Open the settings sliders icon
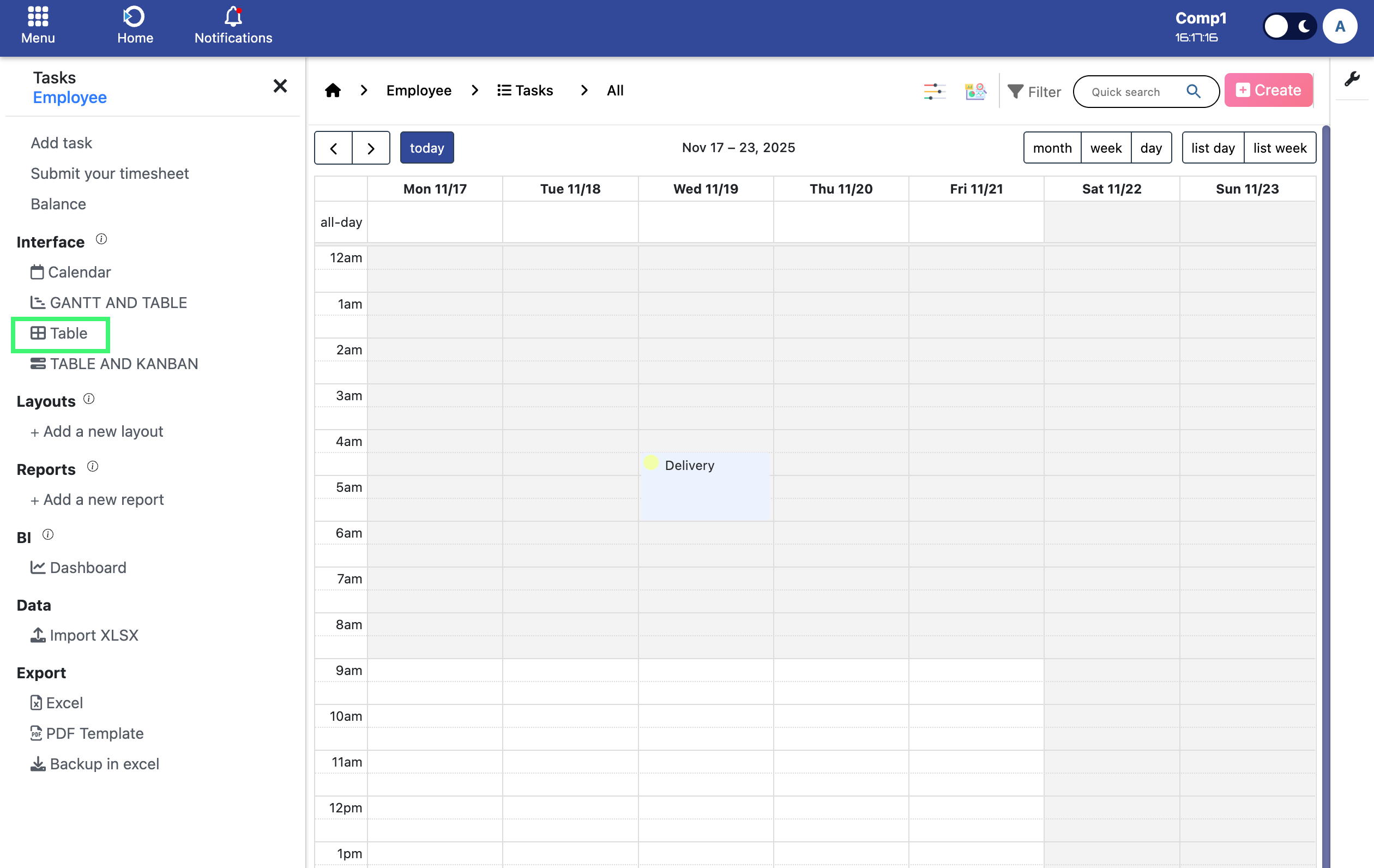This screenshot has width=1374, height=868. coord(934,91)
